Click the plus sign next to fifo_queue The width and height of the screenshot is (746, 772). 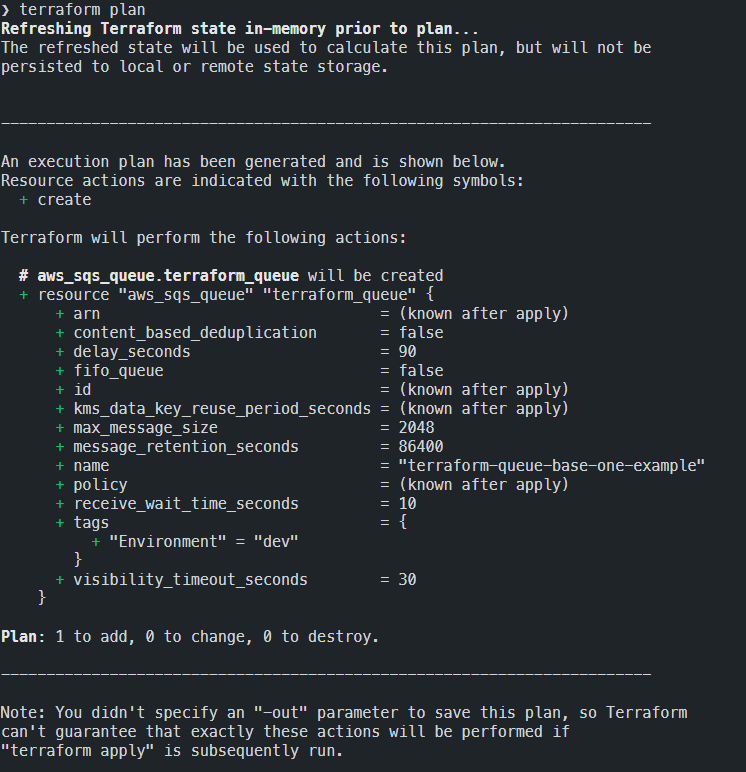(x=60, y=371)
